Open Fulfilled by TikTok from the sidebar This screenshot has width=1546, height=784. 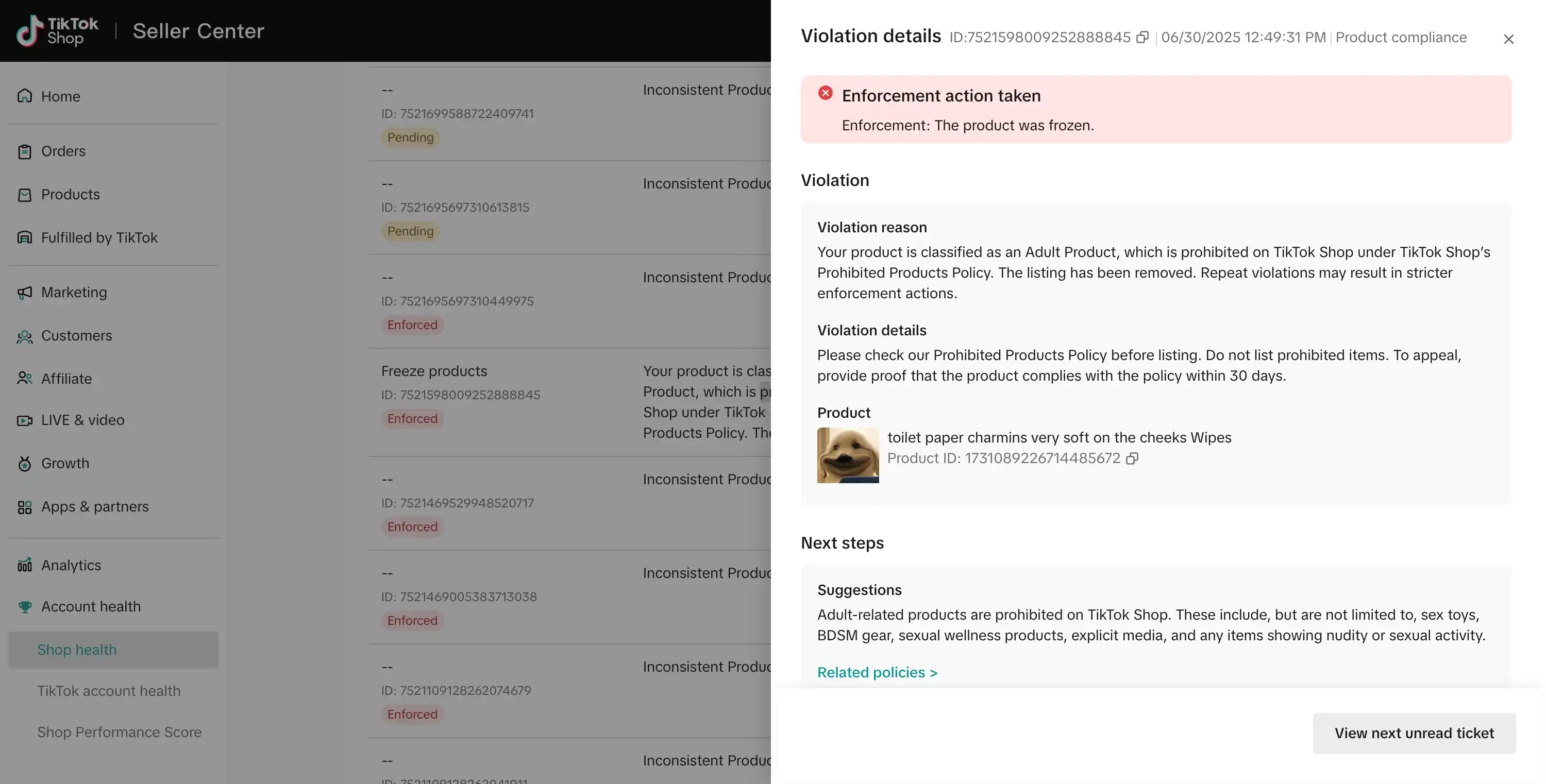[x=99, y=237]
